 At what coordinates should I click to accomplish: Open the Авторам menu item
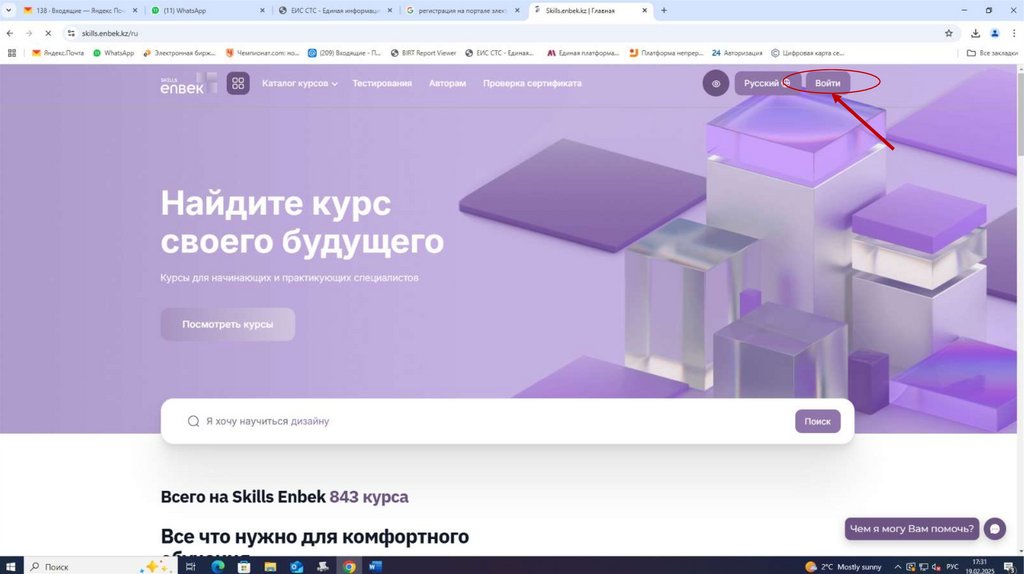(x=447, y=84)
